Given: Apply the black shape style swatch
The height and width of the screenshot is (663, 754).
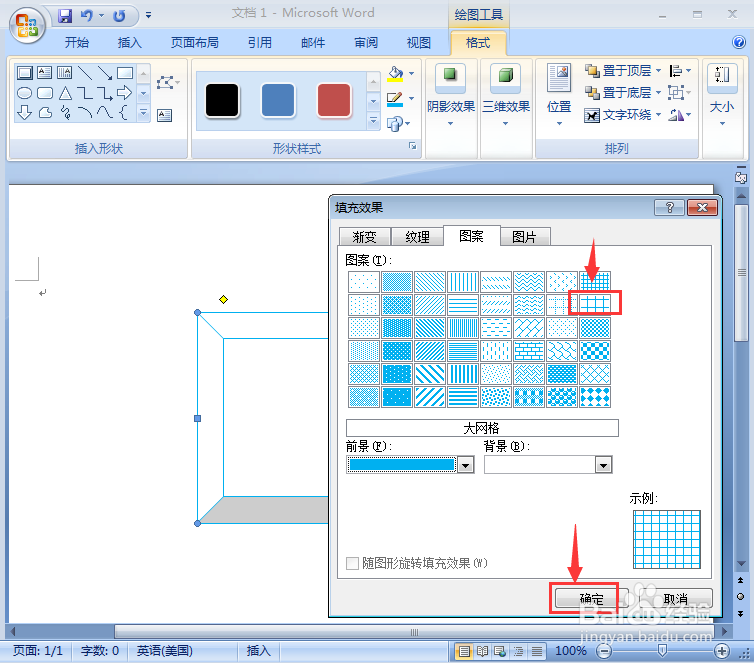Looking at the screenshot, I should [x=222, y=100].
